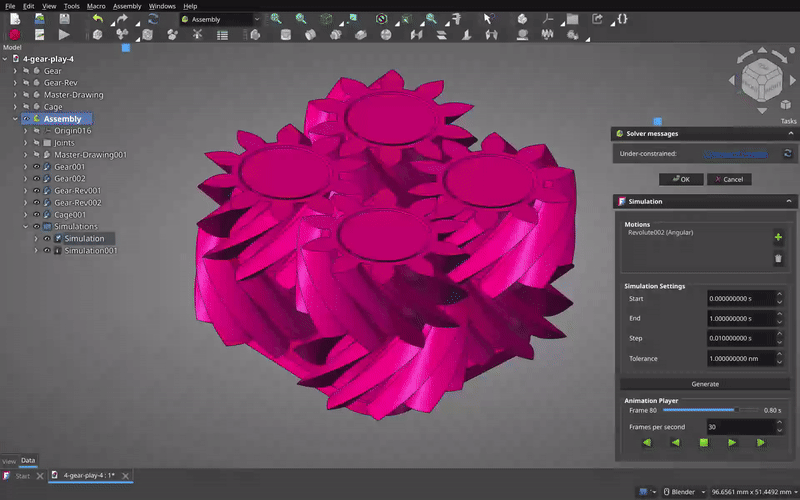The image size is (800, 500).
Task: Open the Assembly workbench dropdown
Action: (x=220, y=19)
